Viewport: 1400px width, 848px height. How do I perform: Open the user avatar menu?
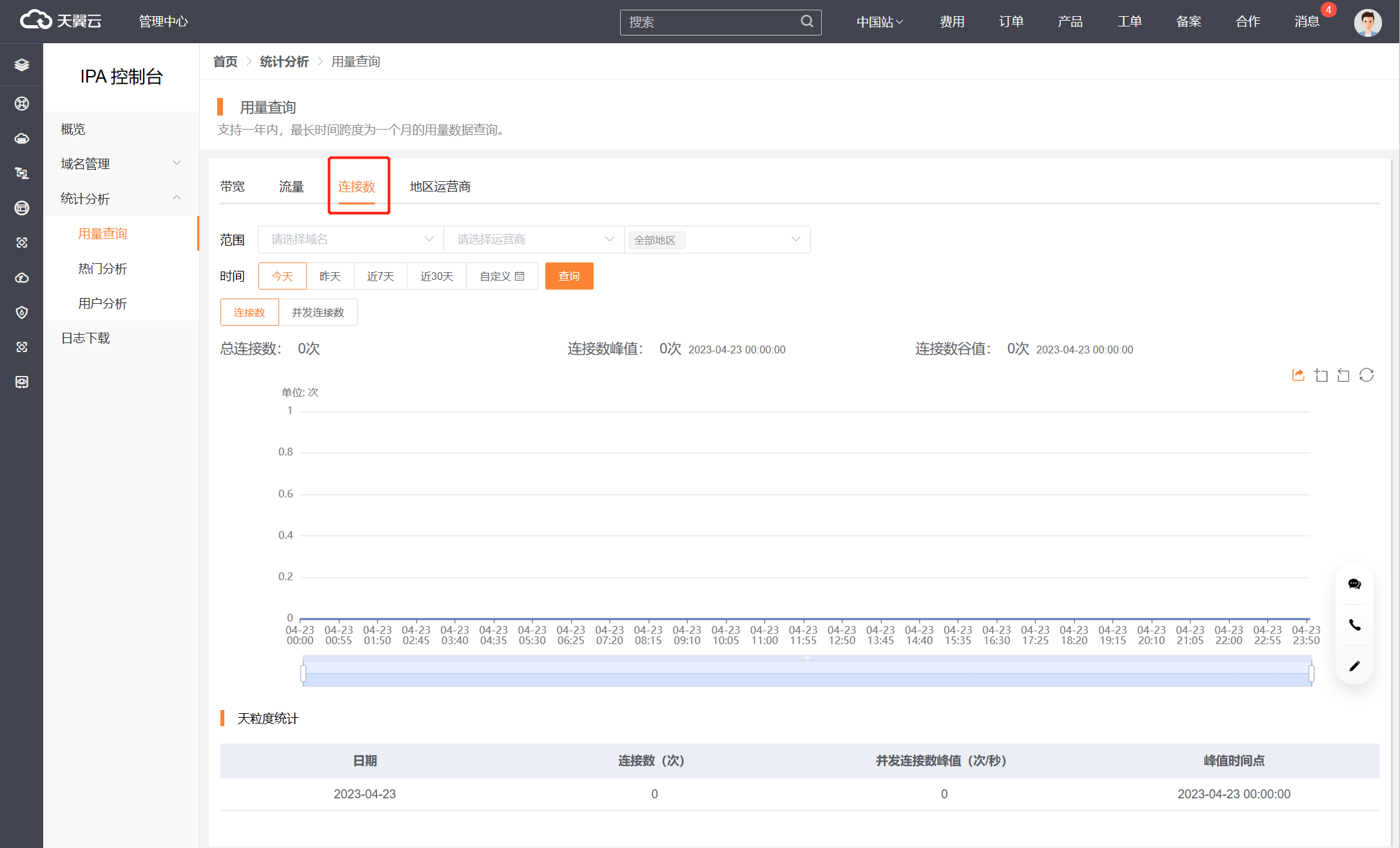(1367, 23)
